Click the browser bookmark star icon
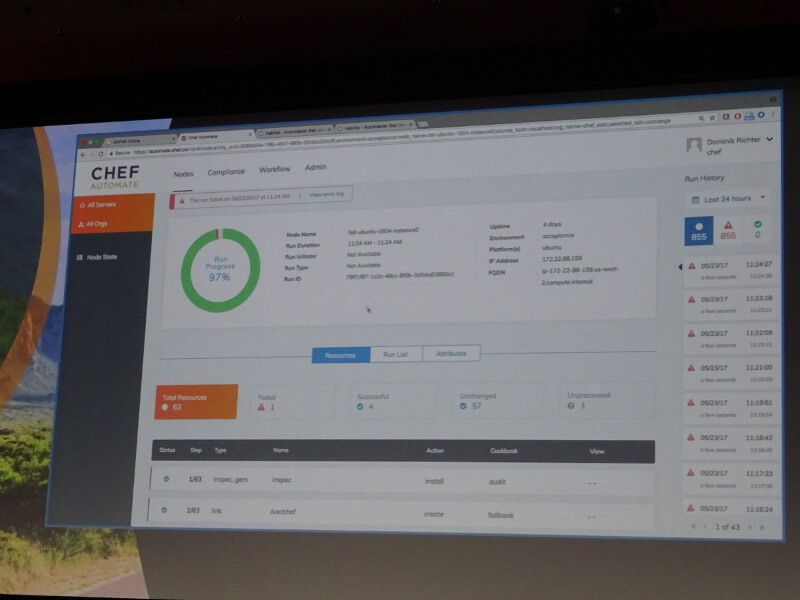This screenshot has width=800, height=600. [713, 118]
